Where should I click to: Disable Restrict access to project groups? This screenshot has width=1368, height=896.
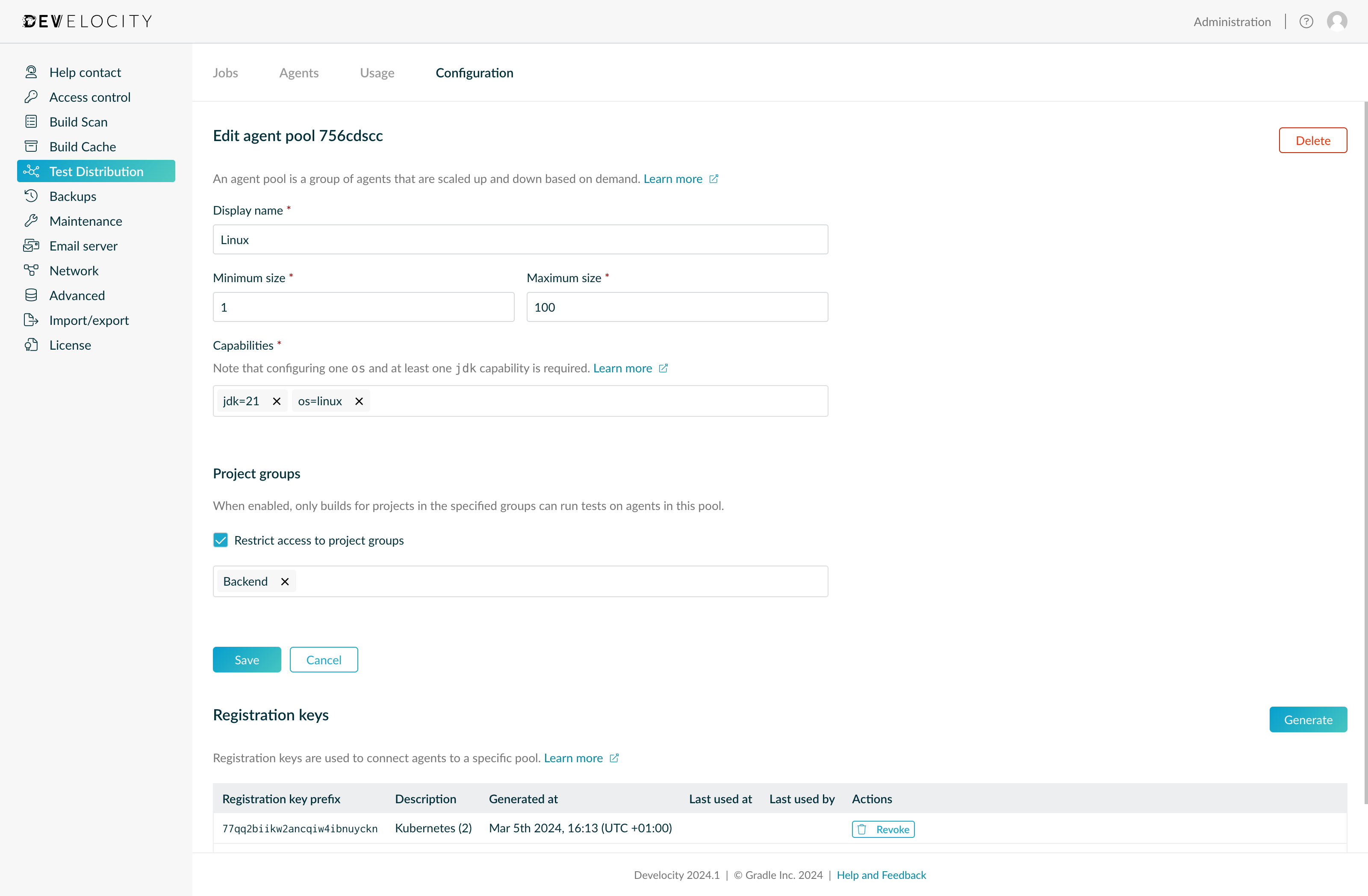[221, 540]
